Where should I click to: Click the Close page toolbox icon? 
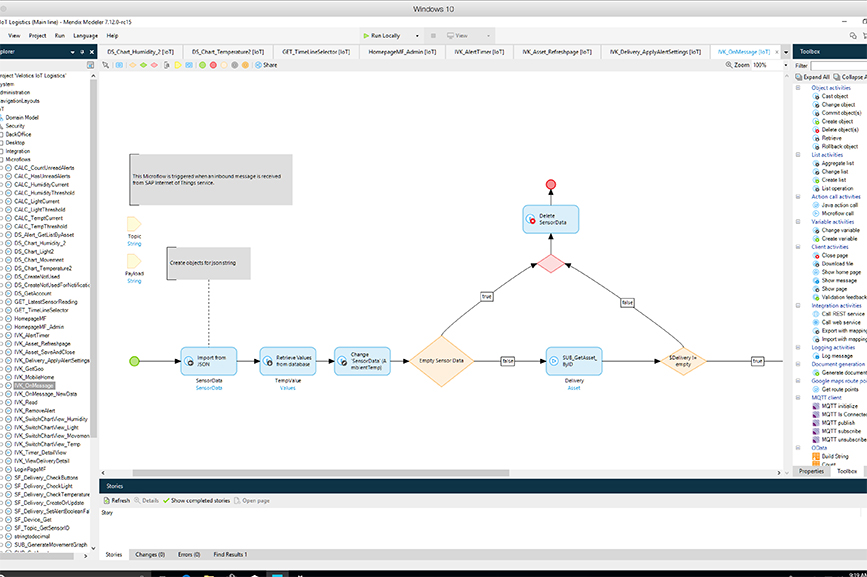(x=816, y=255)
